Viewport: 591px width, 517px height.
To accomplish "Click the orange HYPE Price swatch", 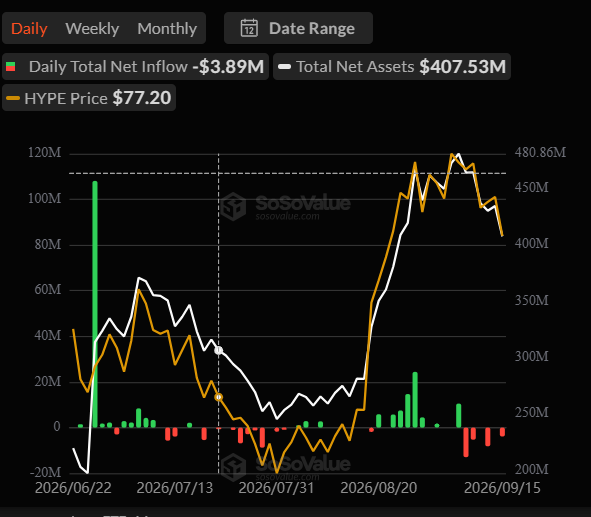I will [x=13, y=98].
